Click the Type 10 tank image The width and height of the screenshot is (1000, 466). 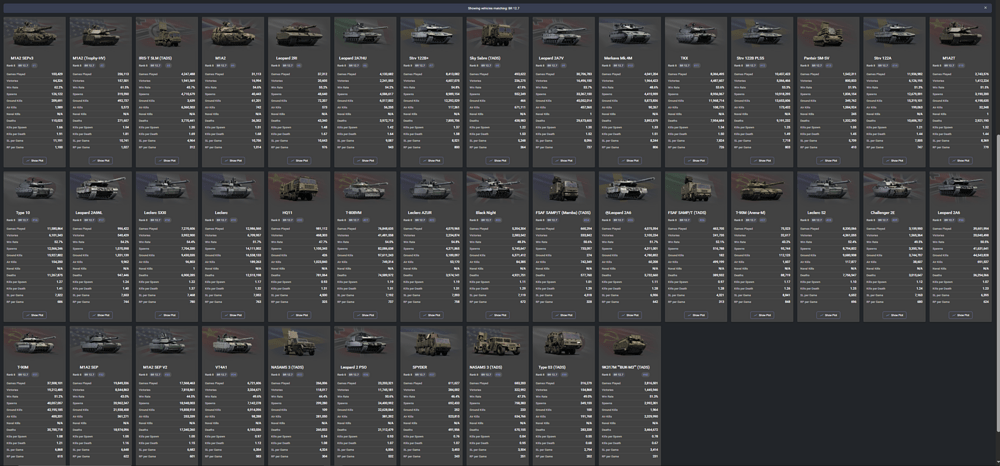tap(34, 188)
